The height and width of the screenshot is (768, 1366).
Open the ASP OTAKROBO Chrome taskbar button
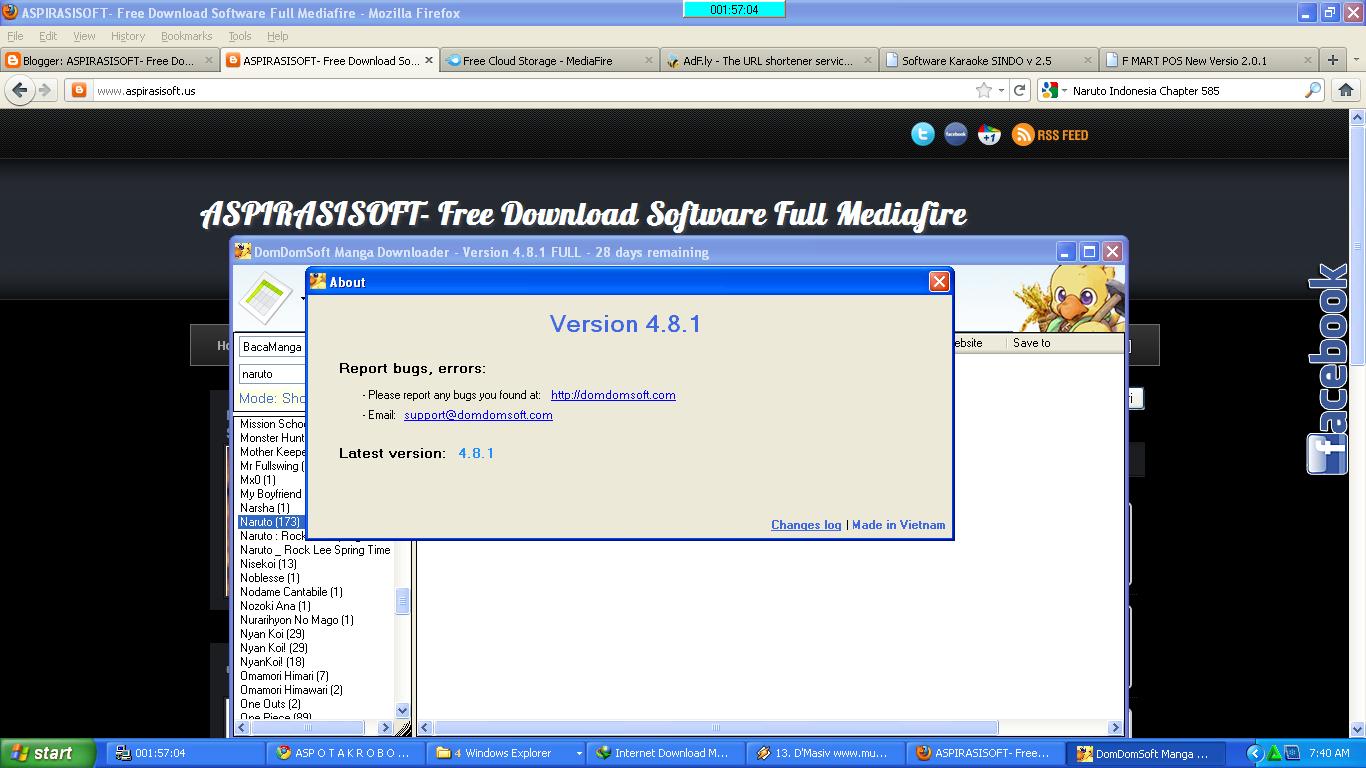pos(344,753)
